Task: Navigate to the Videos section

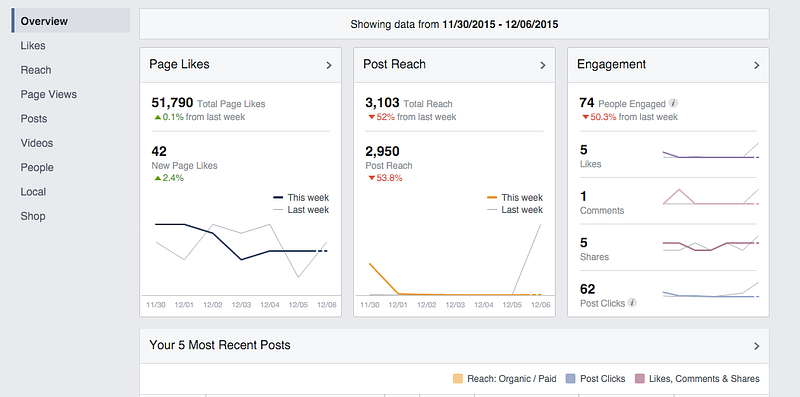Action: tap(37, 143)
